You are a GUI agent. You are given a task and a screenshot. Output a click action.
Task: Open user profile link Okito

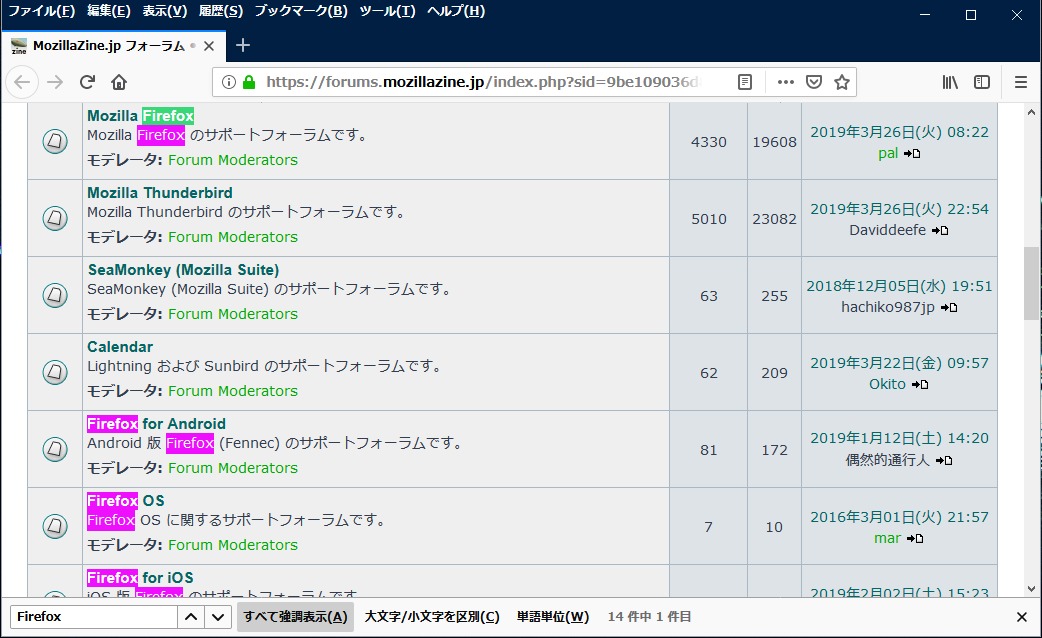click(887, 384)
